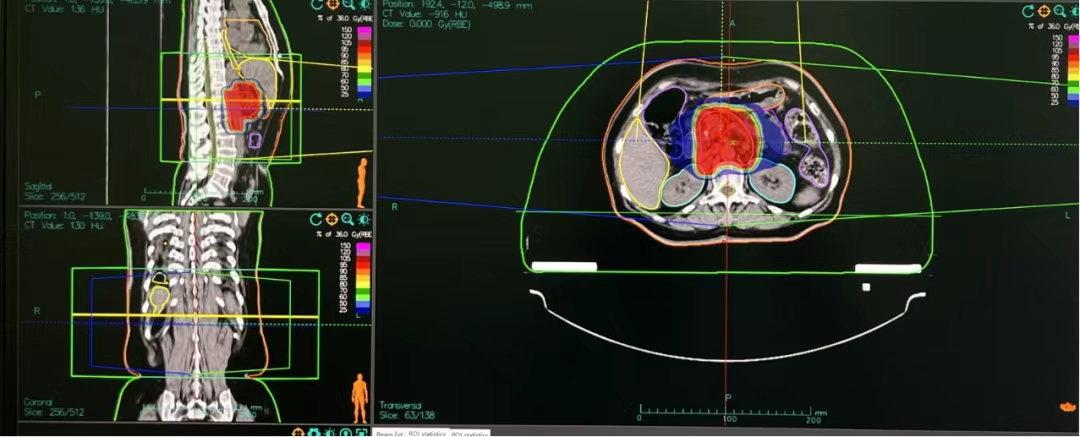The image size is (1080, 437).
Task: Click the rotate/reset icon in coronal view
Action: click(x=316, y=219)
